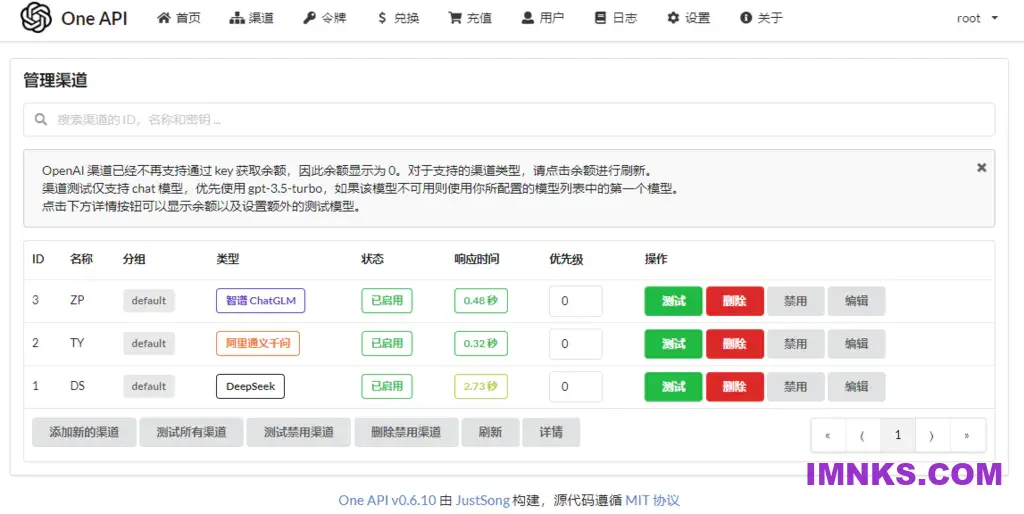Open the 设置 settings menu item
Screen dimensions: 1024x514
(x=688, y=18)
